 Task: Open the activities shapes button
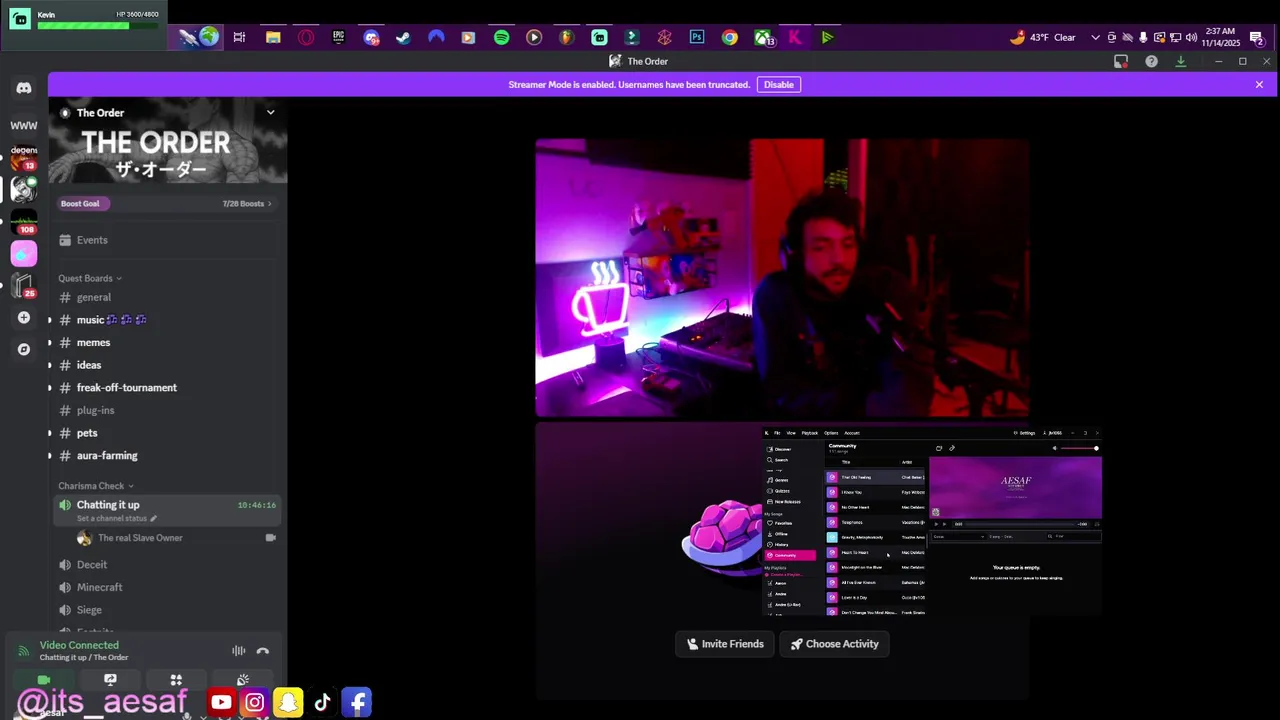(x=176, y=680)
